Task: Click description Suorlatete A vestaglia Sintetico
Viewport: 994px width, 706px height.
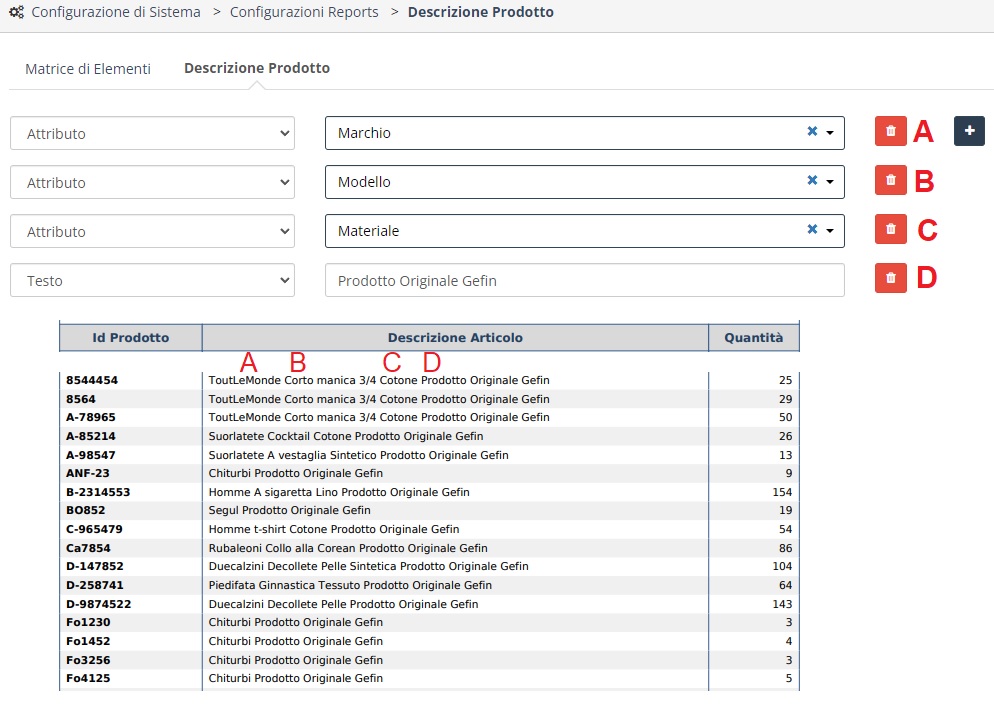Action: pos(295,455)
